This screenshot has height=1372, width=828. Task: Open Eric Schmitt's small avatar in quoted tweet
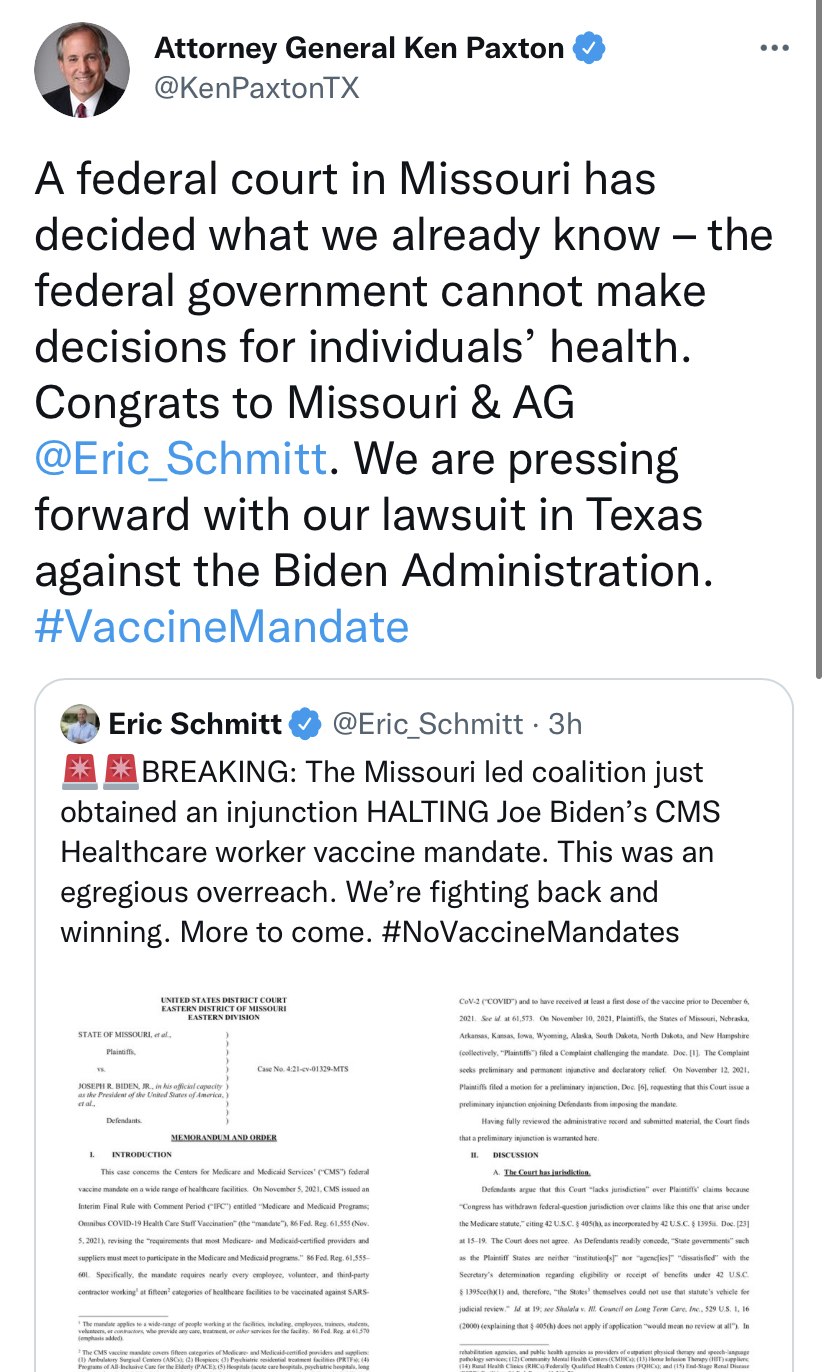coord(80,723)
